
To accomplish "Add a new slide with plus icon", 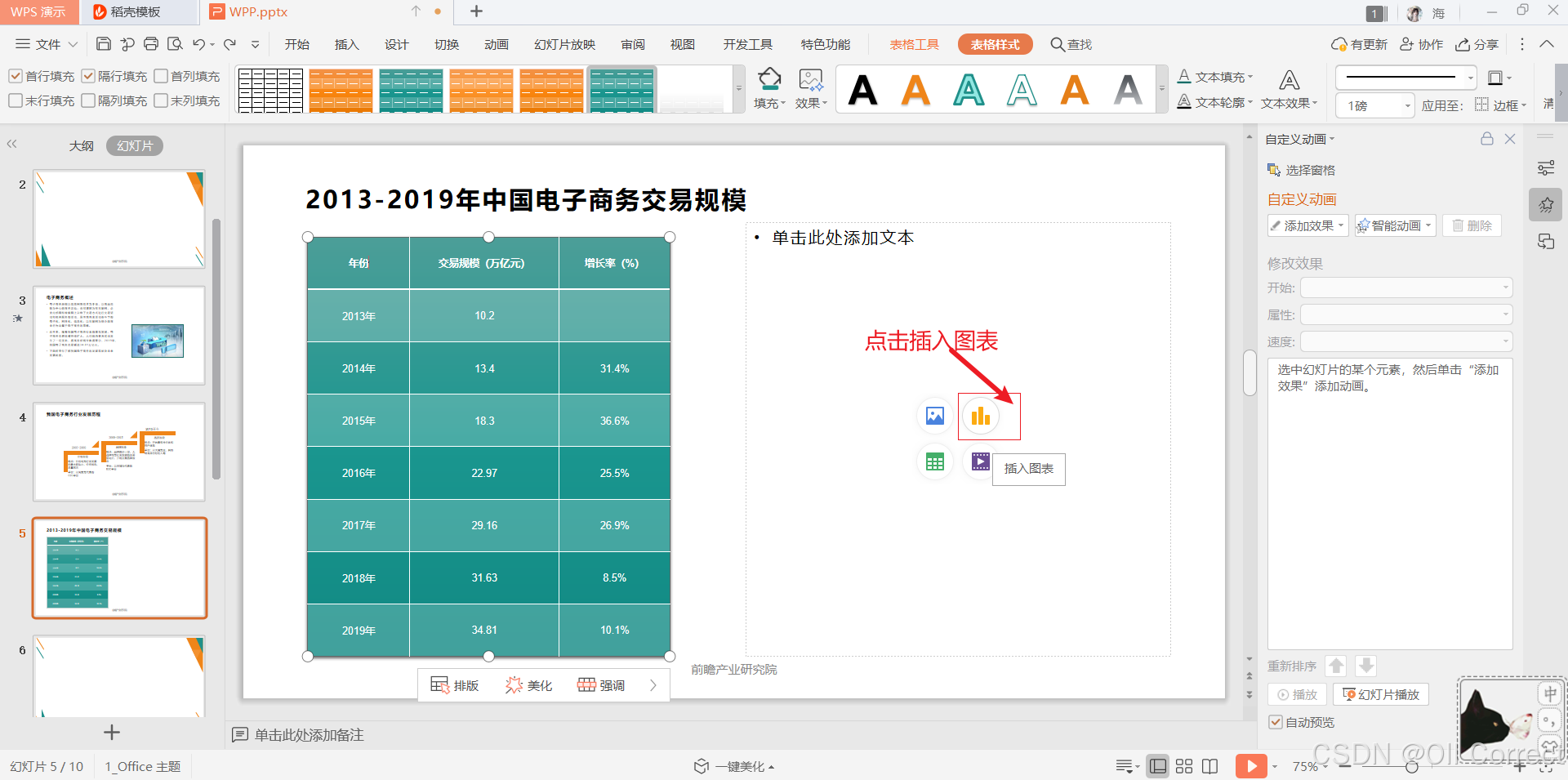I will pyautogui.click(x=112, y=733).
